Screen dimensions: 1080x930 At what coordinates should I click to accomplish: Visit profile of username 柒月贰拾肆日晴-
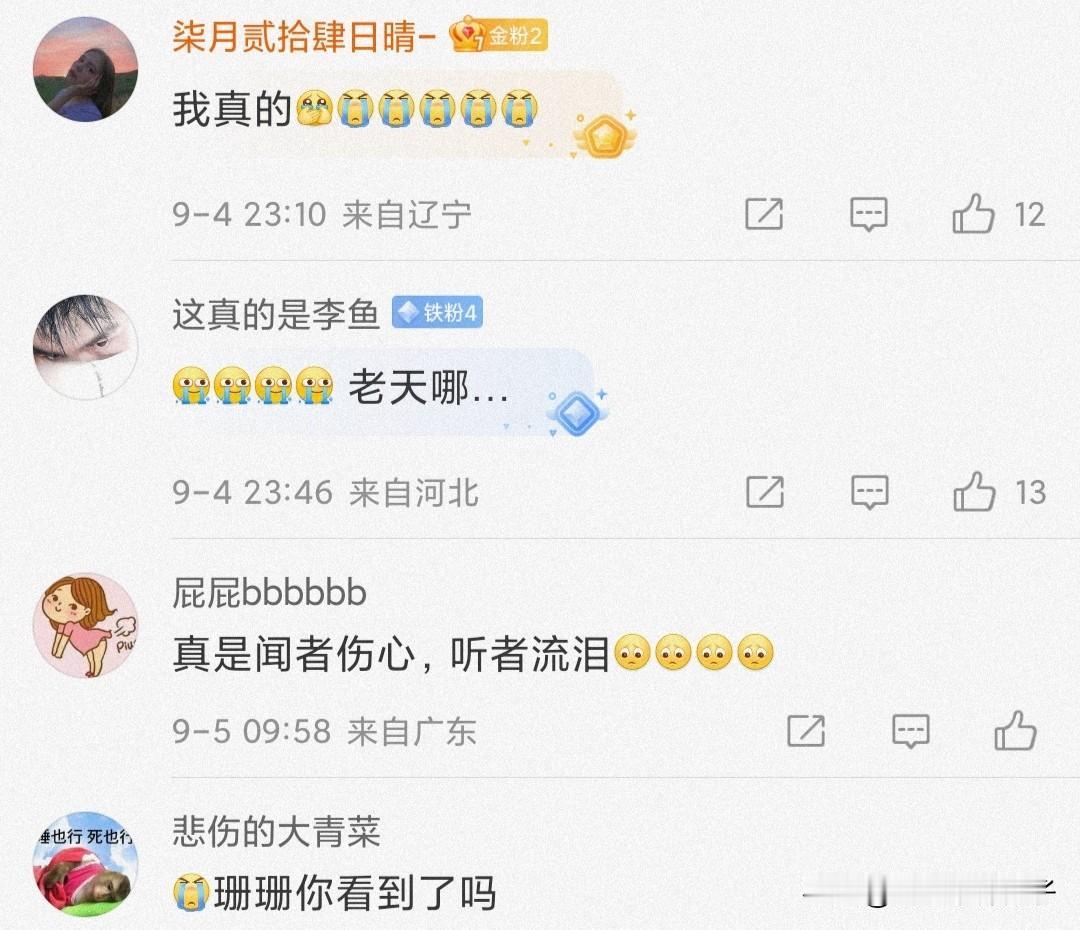coord(304,36)
